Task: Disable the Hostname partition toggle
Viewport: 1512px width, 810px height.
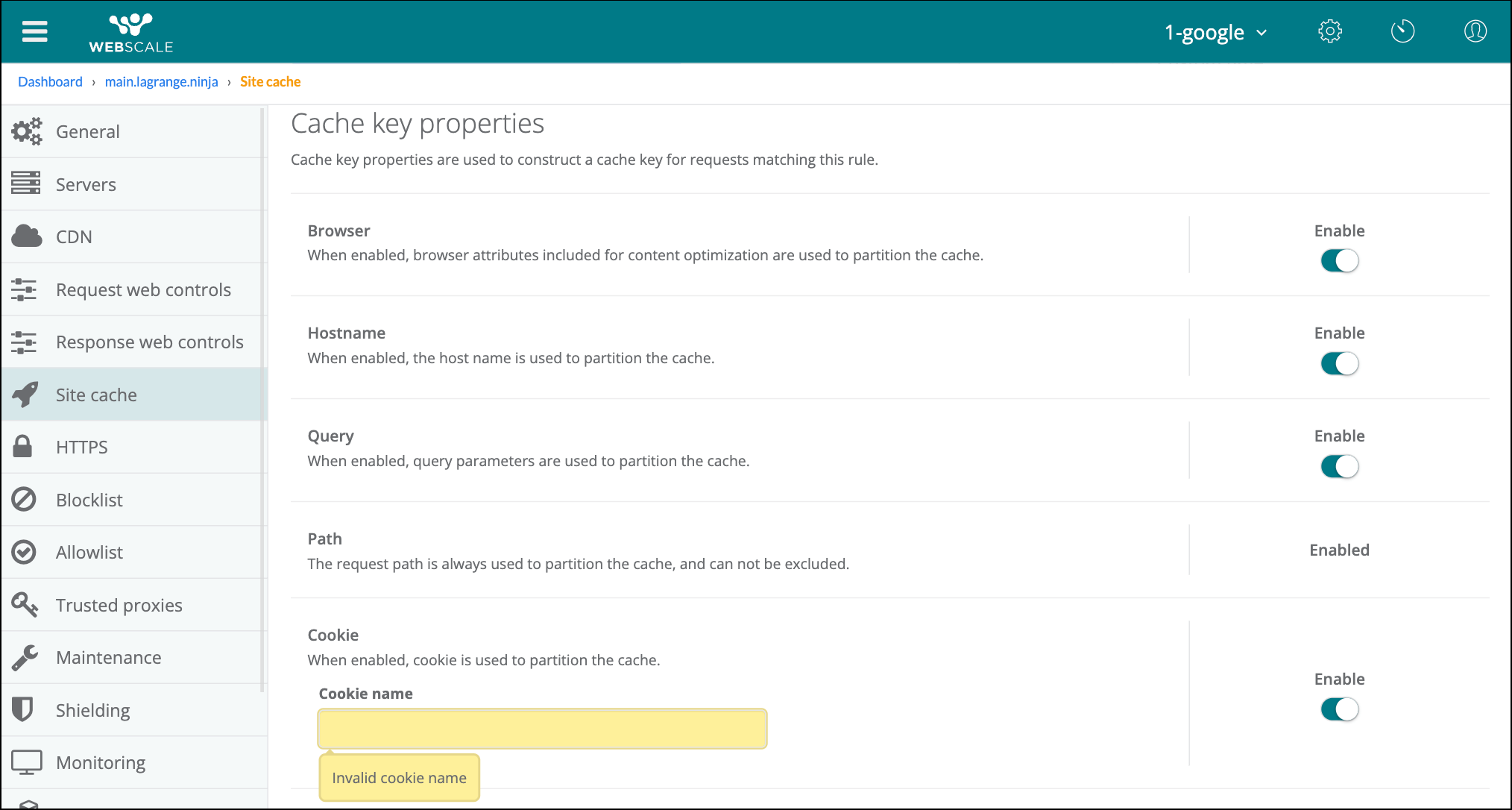Action: [1339, 363]
